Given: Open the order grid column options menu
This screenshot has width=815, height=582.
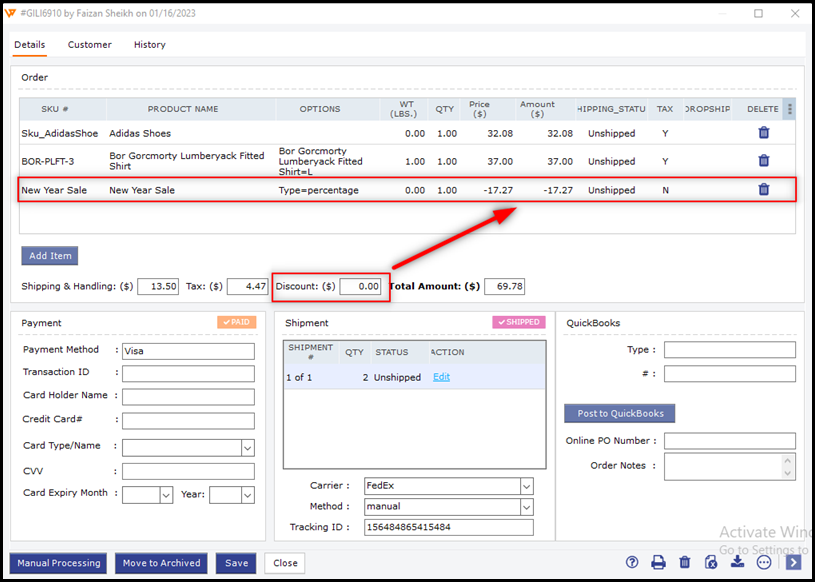Looking at the screenshot, I should tap(789, 109).
